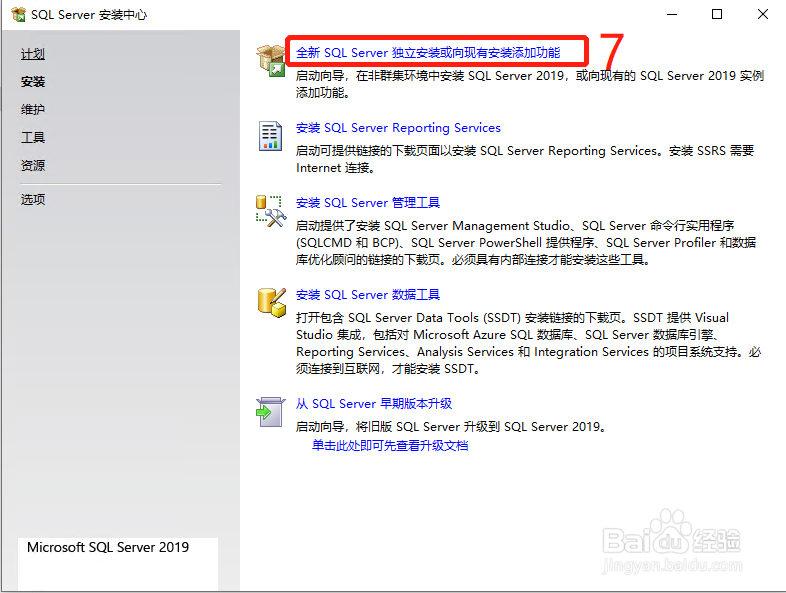Image resolution: width=786 pixels, height=593 pixels.
Task: Click the upgrade from earlier version icon
Action: click(270, 412)
